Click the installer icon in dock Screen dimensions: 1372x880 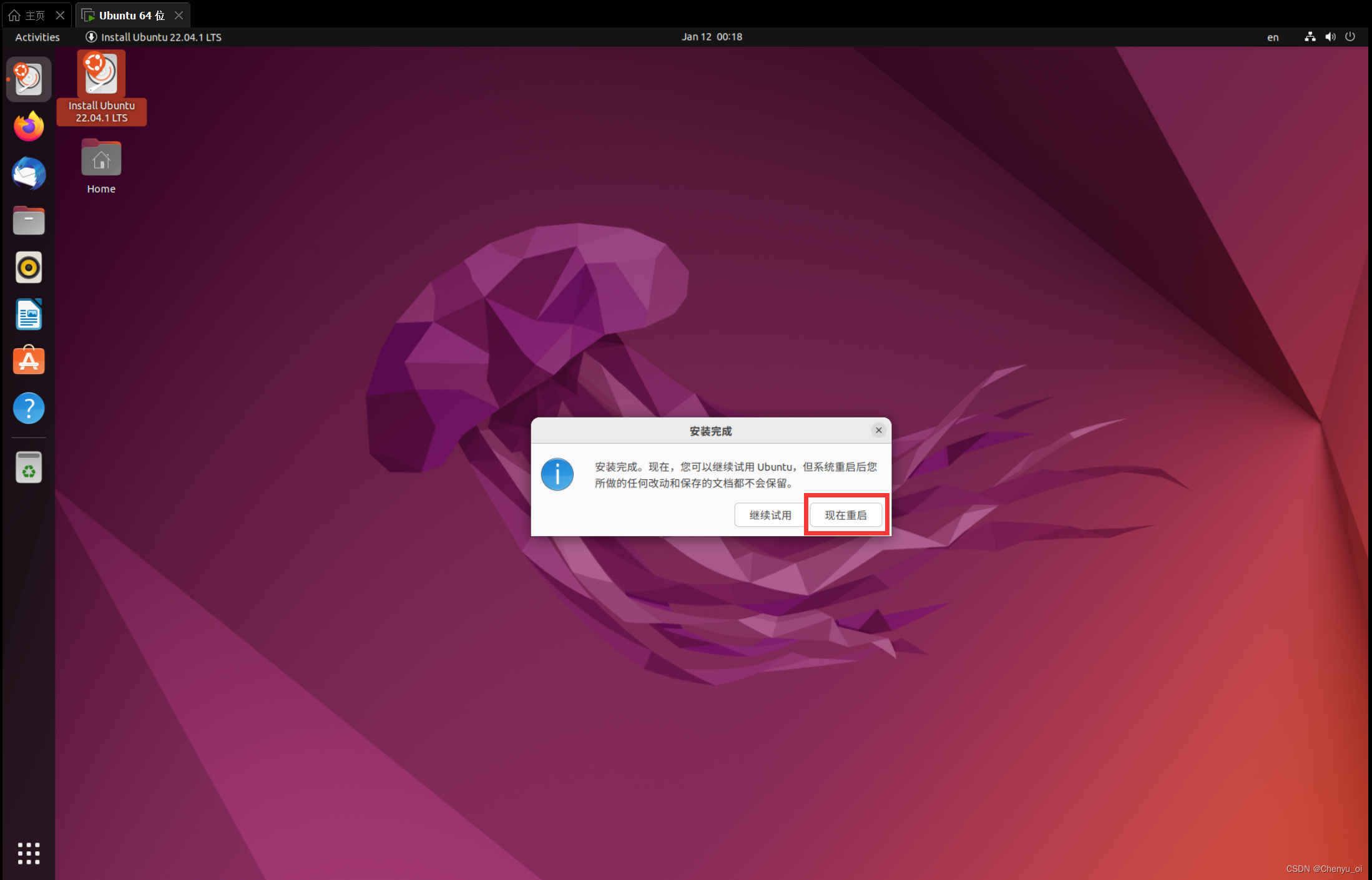(29, 79)
